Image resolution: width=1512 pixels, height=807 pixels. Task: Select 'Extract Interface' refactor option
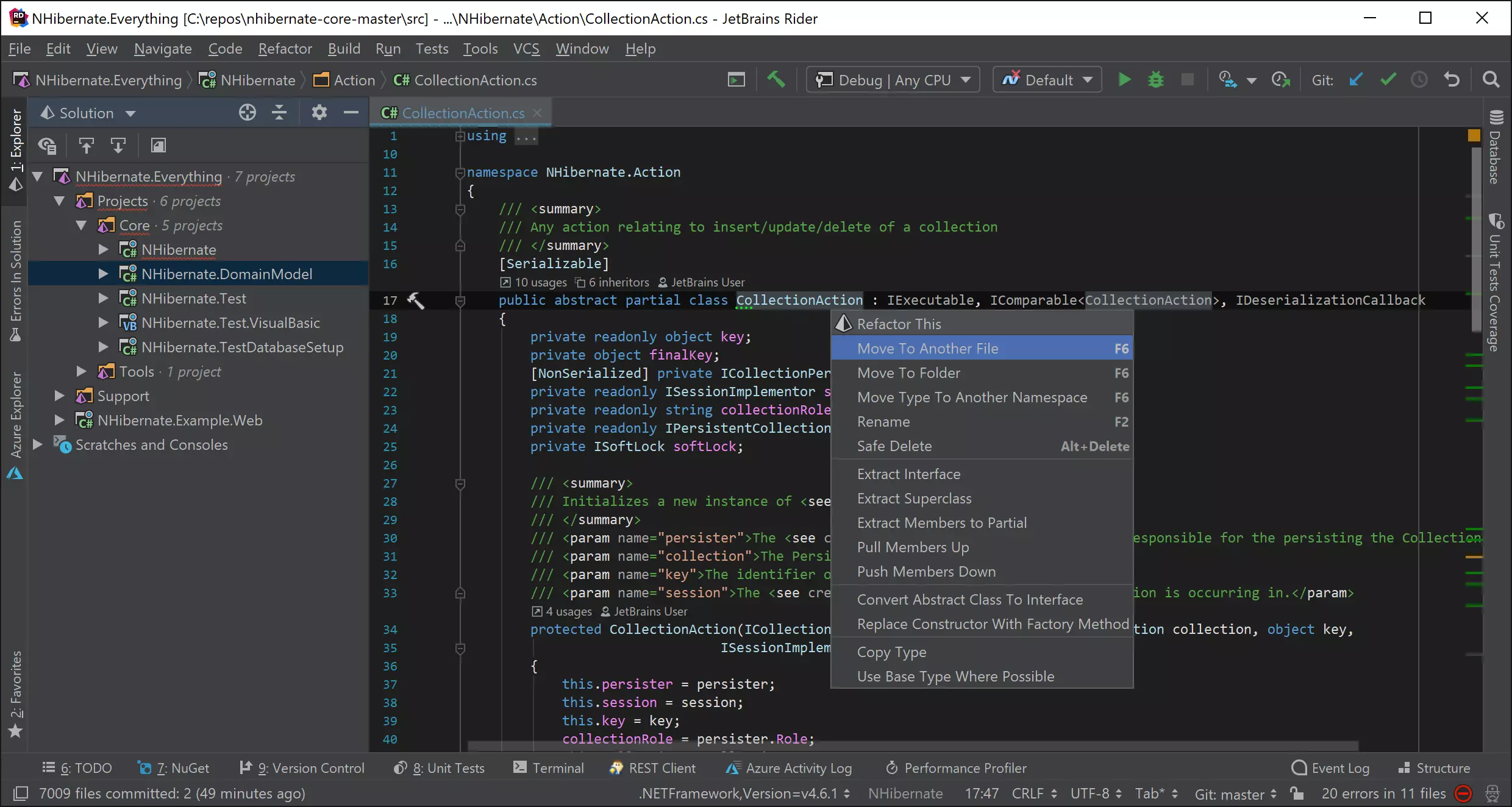[908, 474]
